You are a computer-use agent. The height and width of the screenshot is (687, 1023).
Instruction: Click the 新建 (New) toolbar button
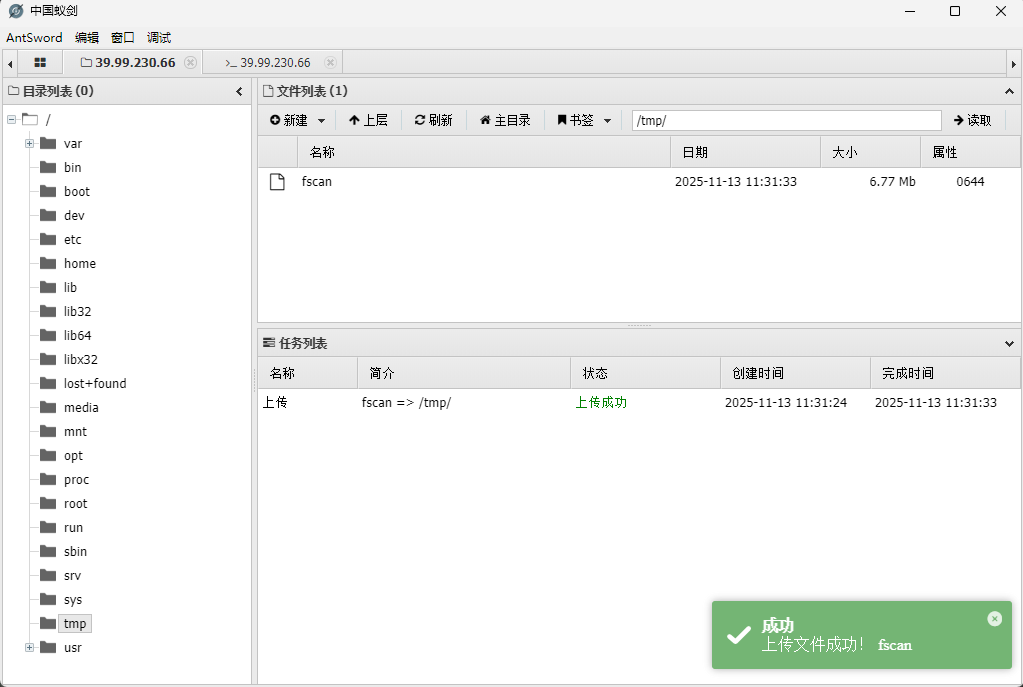297,120
